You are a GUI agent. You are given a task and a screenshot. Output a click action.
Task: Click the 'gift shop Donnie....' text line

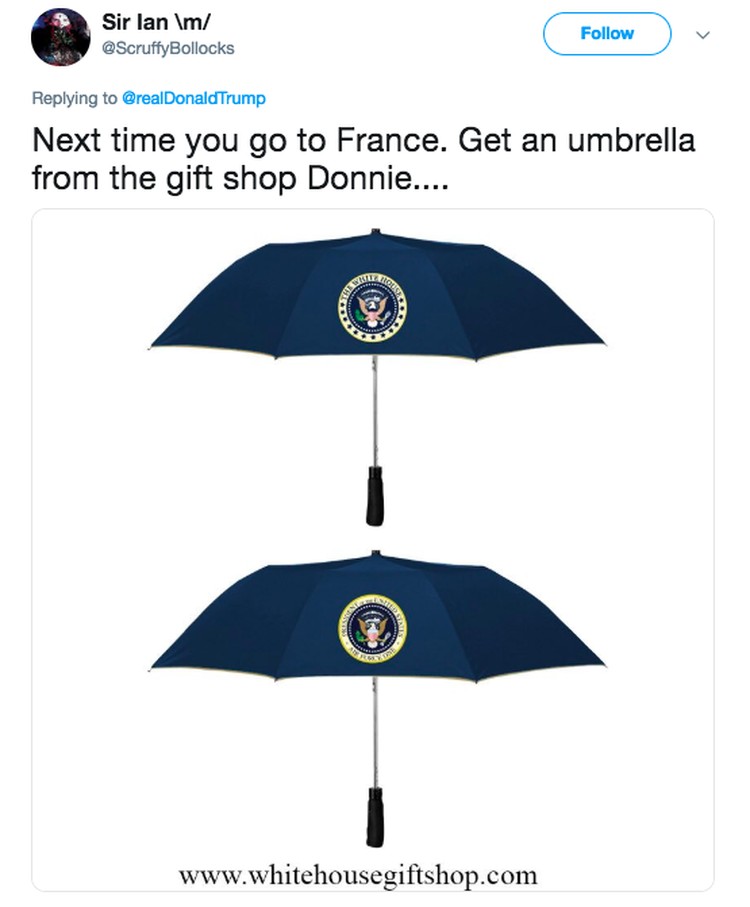pos(307,179)
